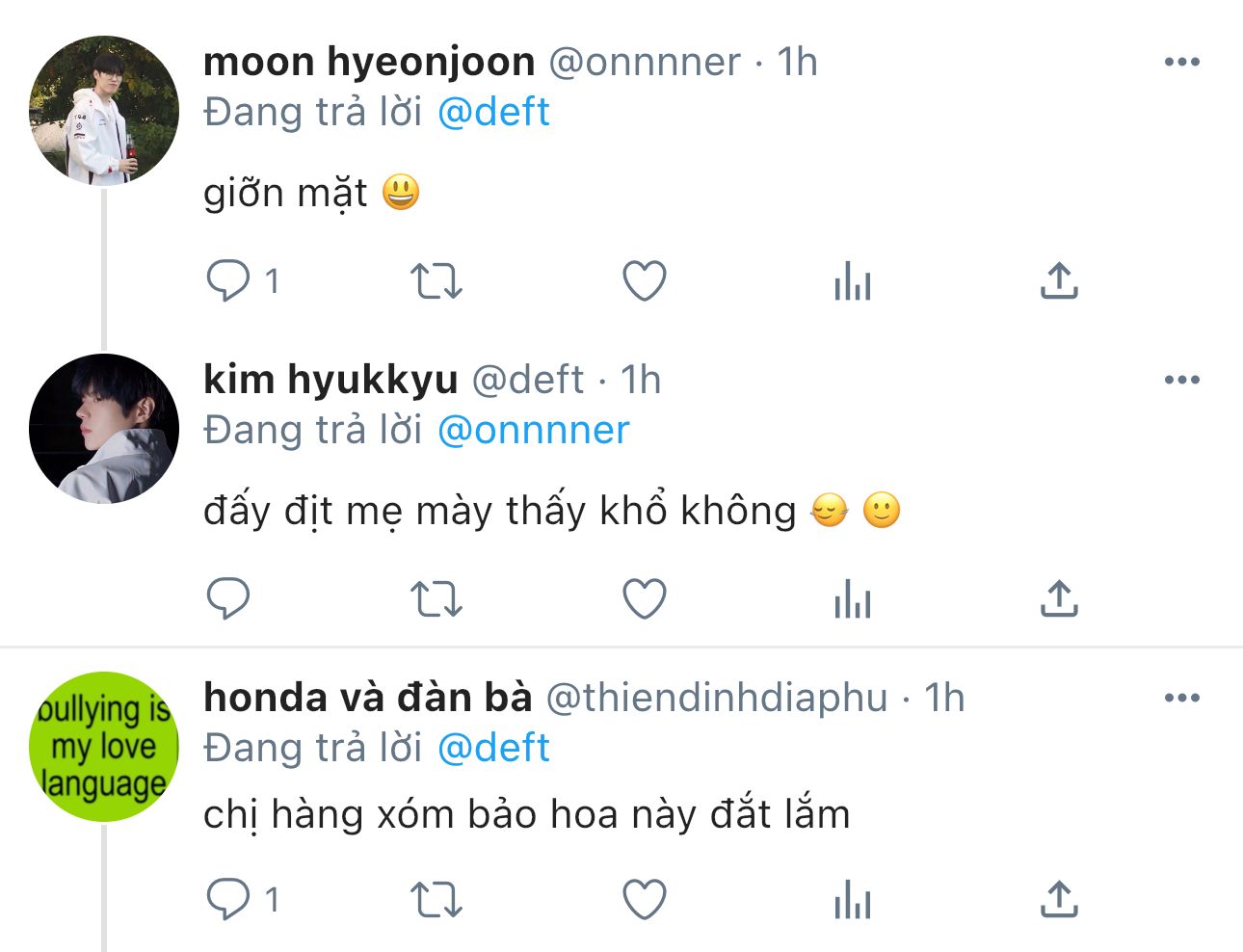Retweet kim hyukkyu's tweet

[x=436, y=599]
